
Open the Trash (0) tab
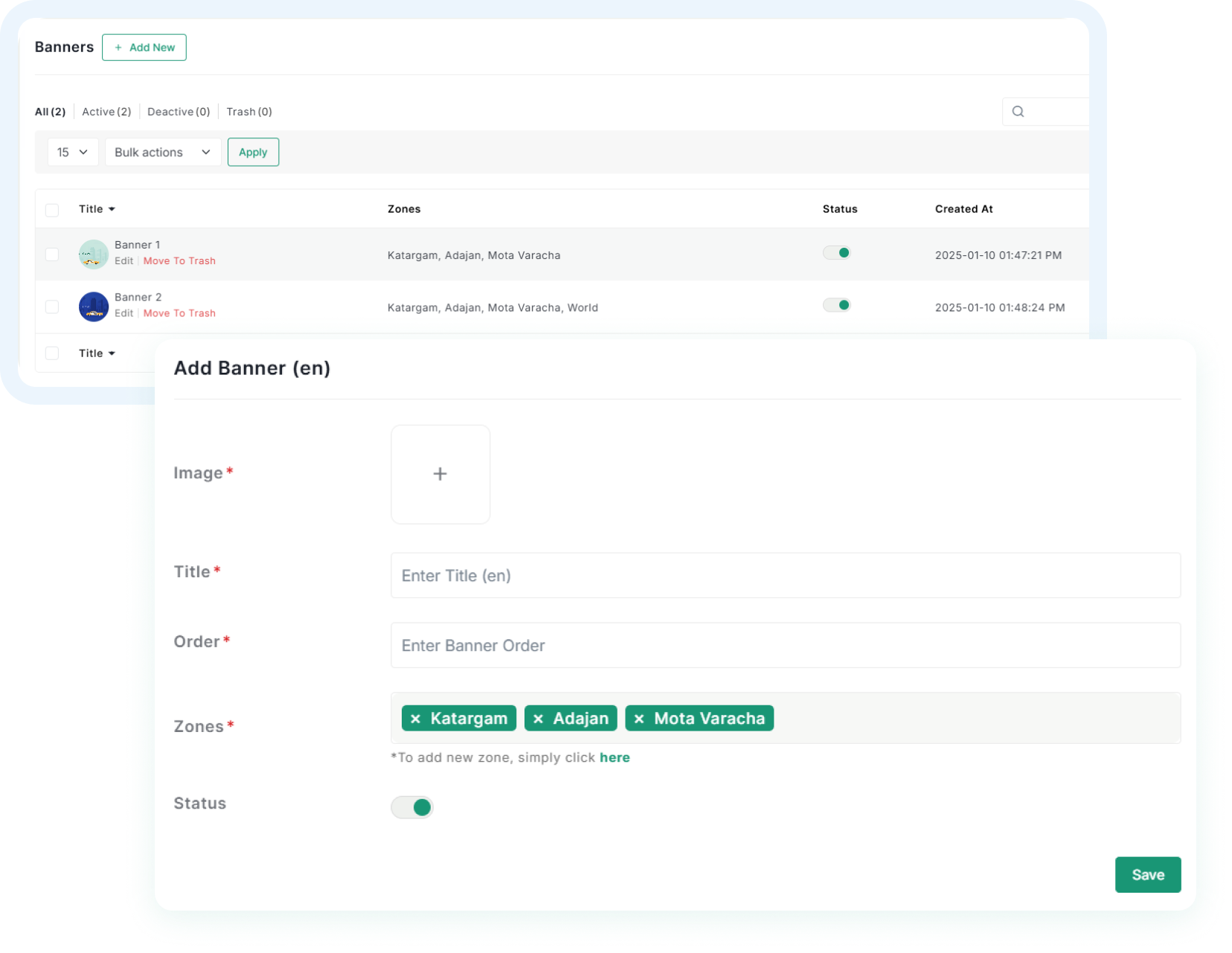tap(249, 112)
